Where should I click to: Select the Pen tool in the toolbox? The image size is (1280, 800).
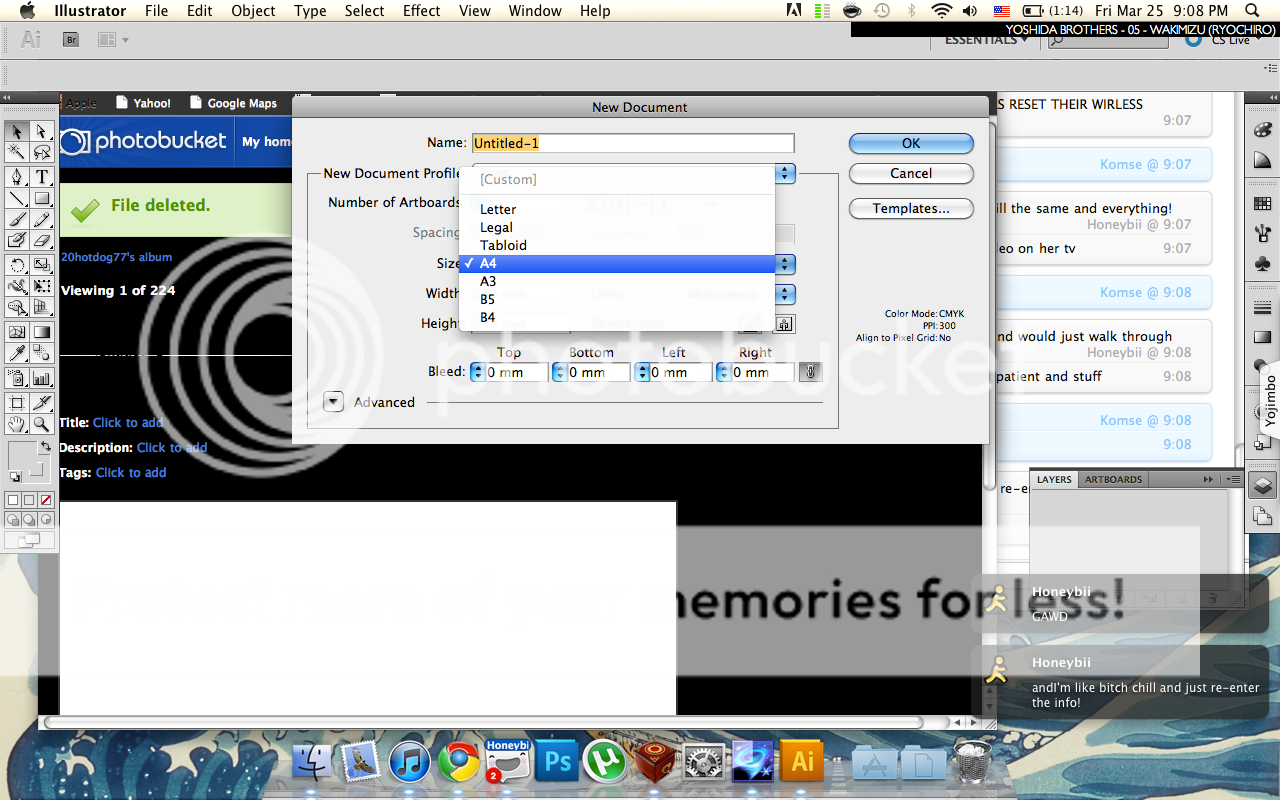(17, 177)
